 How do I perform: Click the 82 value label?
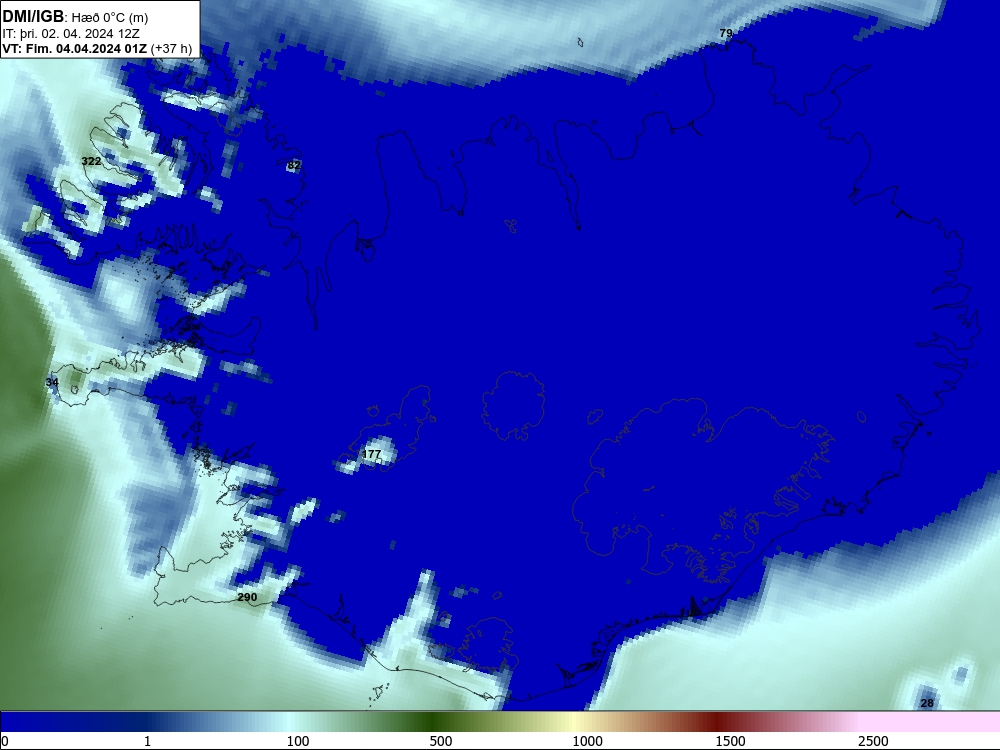[293, 165]
